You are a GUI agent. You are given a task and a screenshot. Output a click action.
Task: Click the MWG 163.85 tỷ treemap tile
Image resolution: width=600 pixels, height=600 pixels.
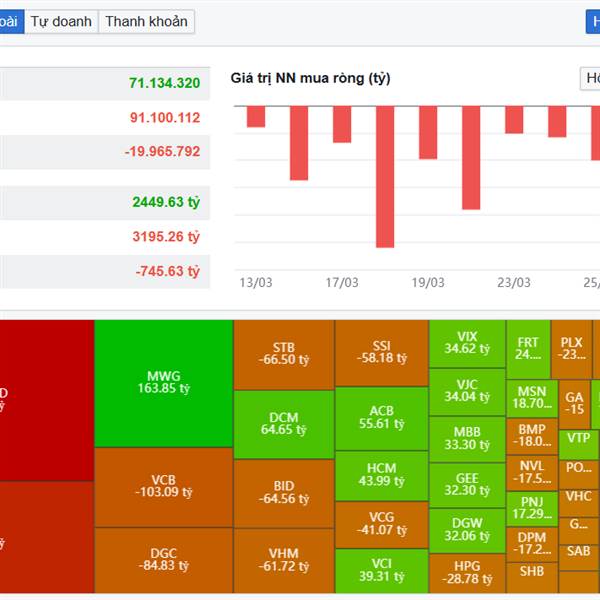pyautogui.click(x=164, y=383)
